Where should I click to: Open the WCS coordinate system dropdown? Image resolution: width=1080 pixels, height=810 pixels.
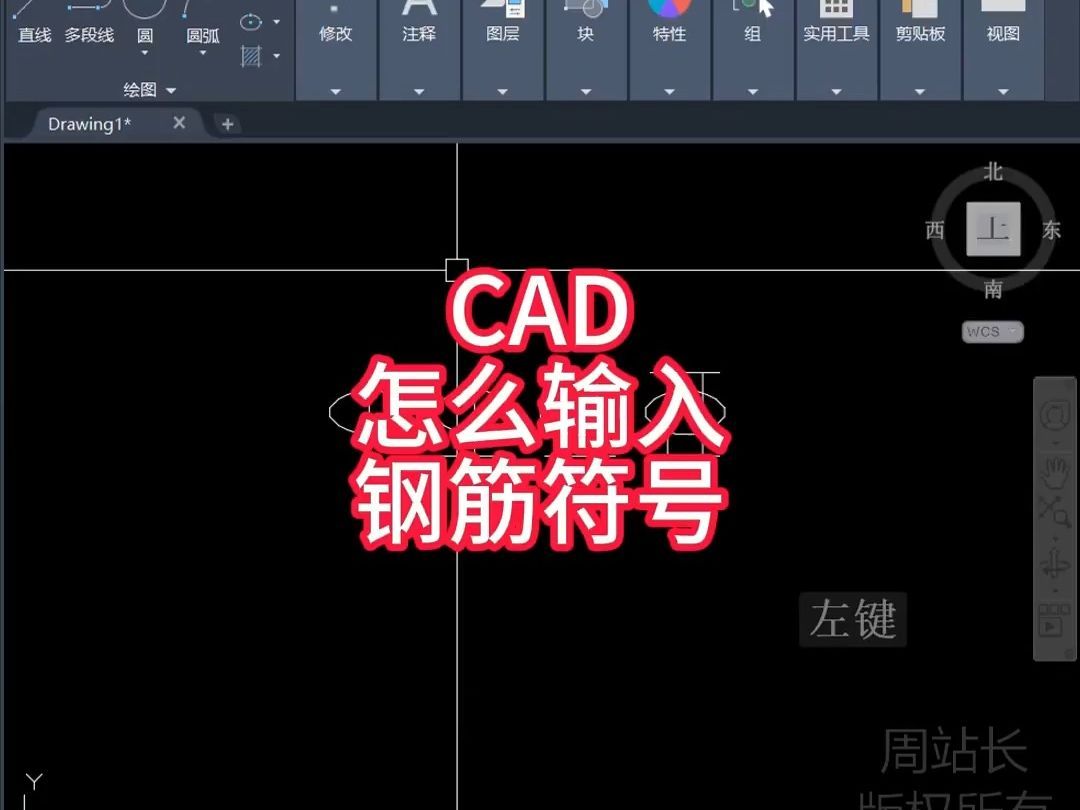(x=993, y=332)
